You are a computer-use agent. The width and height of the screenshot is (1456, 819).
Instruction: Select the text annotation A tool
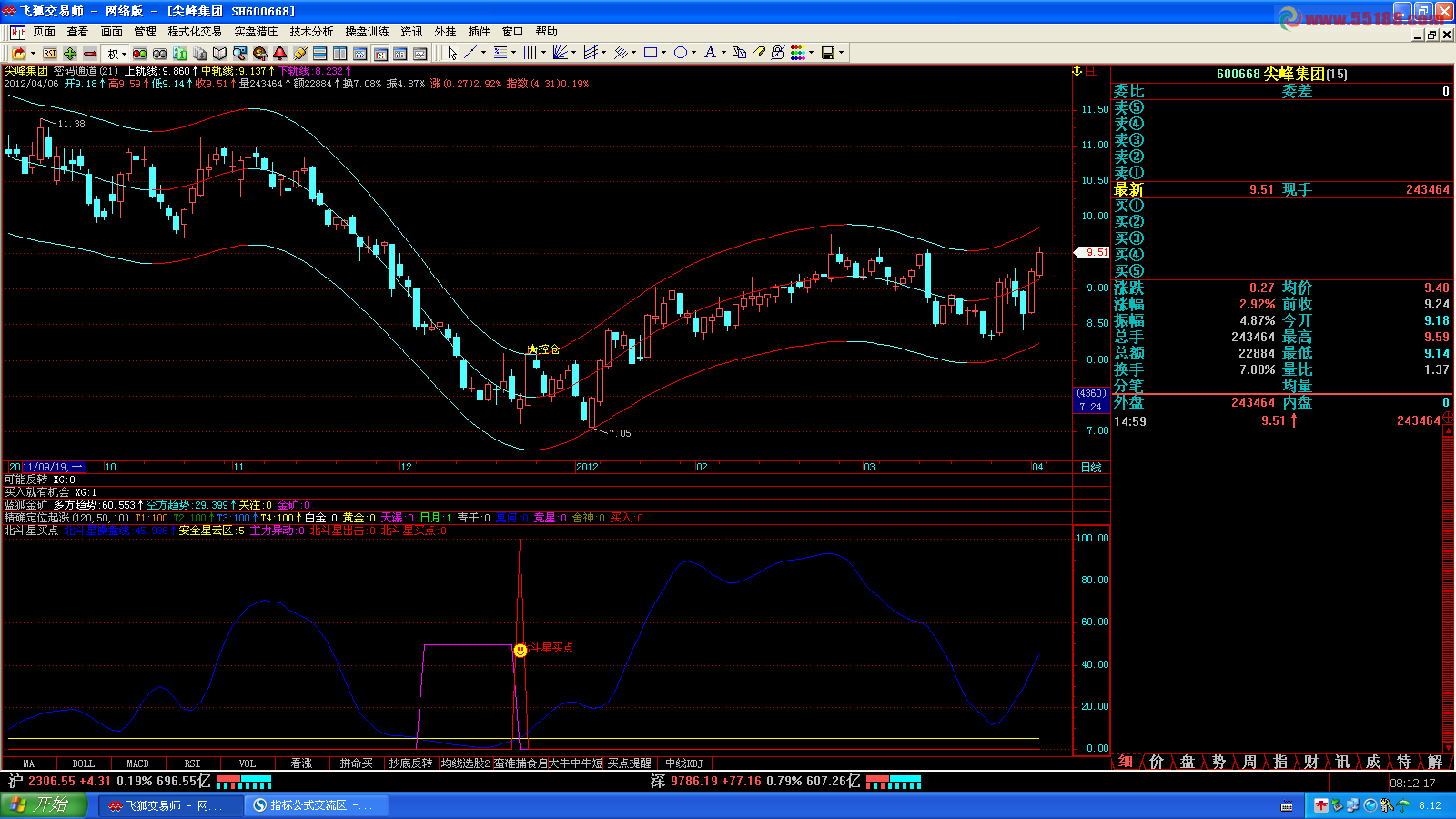(710, 53)
